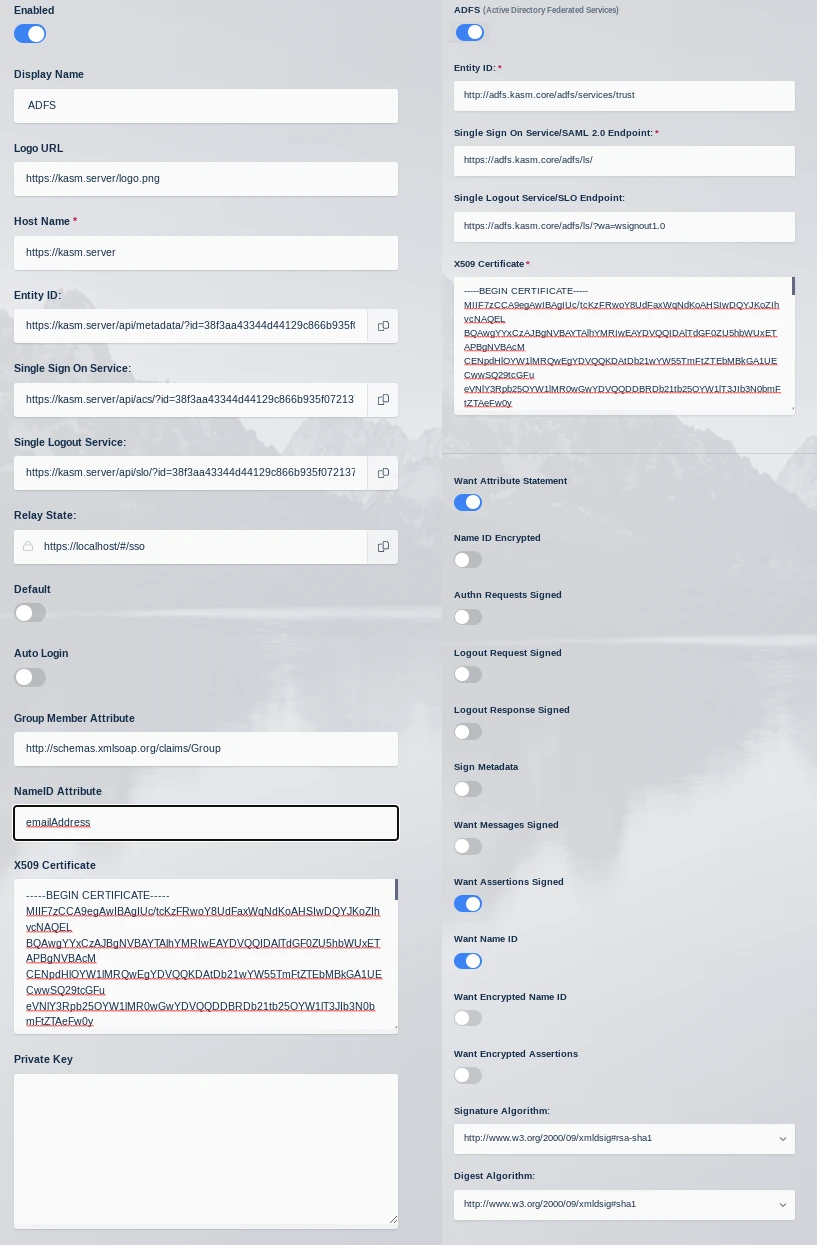The height and width of the screenshot is (1245, 817).
Task: Enable Authn Requests Signed
Action: (x=467, y=616)
